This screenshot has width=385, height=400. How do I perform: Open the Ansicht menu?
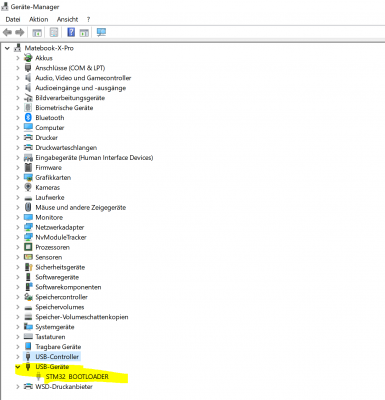(67, 19)
